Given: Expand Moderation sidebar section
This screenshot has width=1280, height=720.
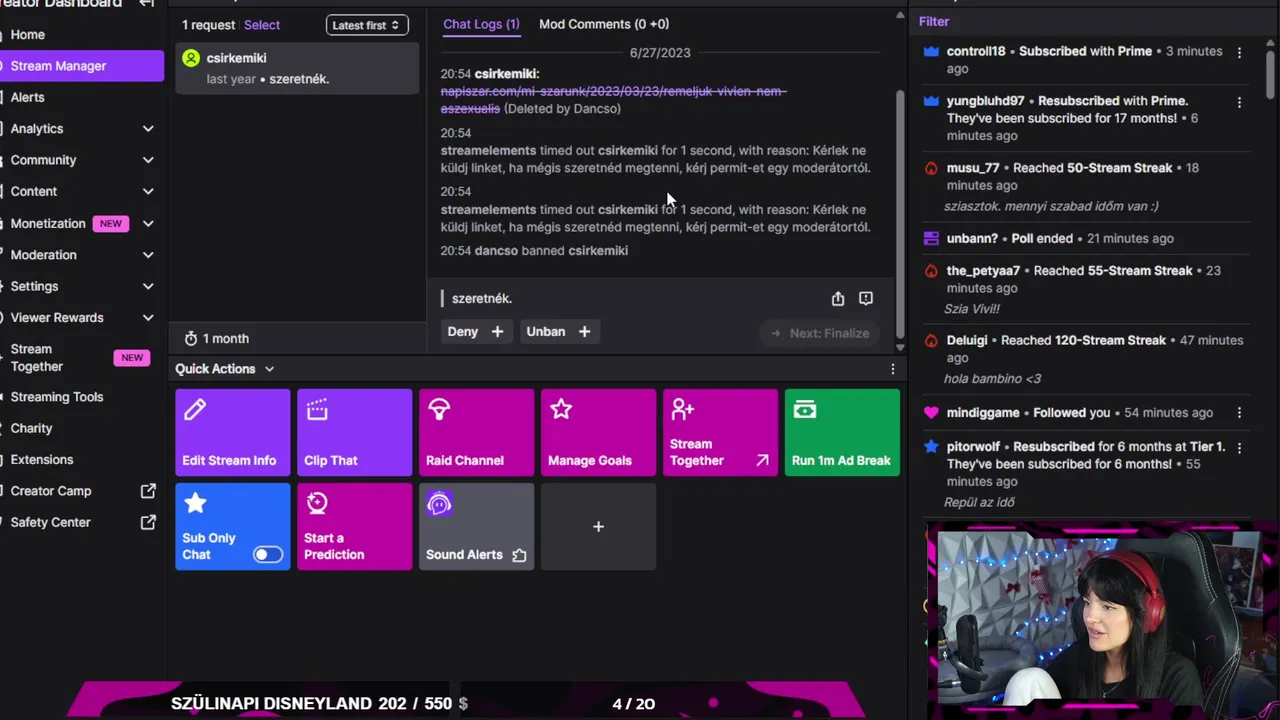Looking at the screenshot, I should [x=148, y=255].
